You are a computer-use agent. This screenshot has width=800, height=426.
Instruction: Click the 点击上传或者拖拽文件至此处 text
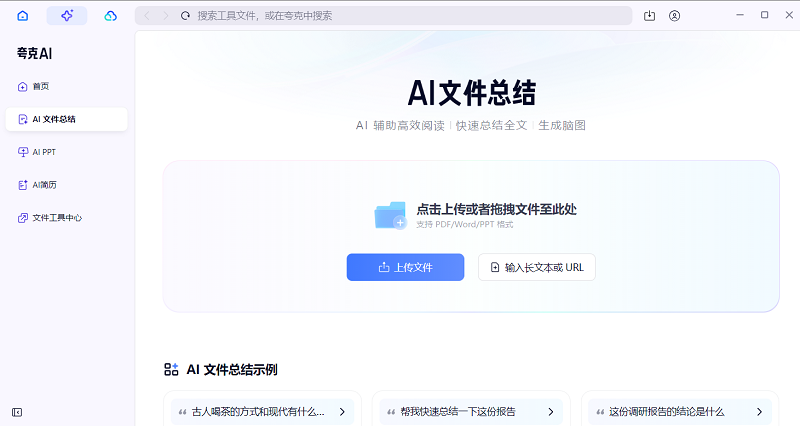pyautogui.click(x=496, y=209)
